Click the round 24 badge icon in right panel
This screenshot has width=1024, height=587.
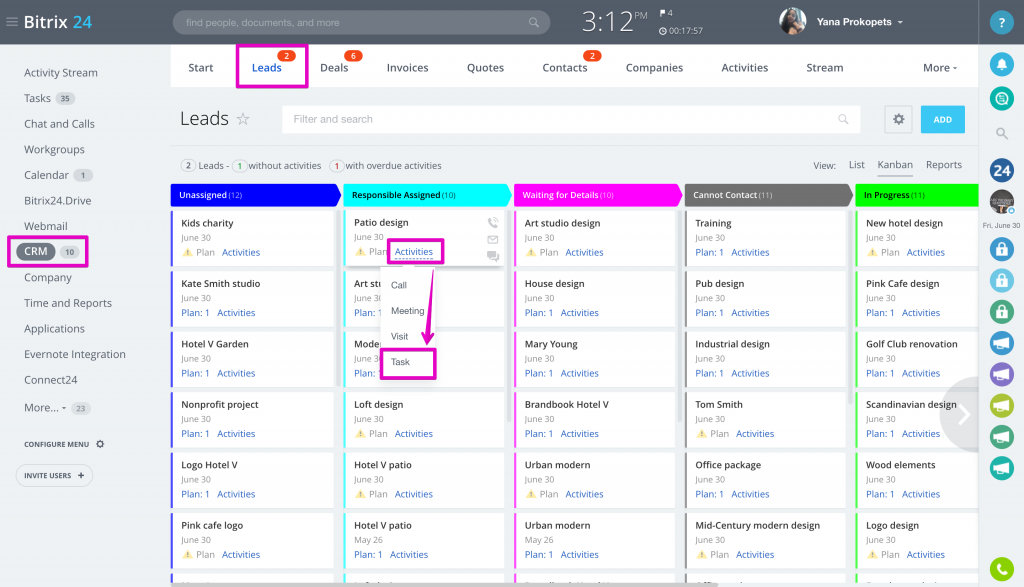tap(1001, 171)
